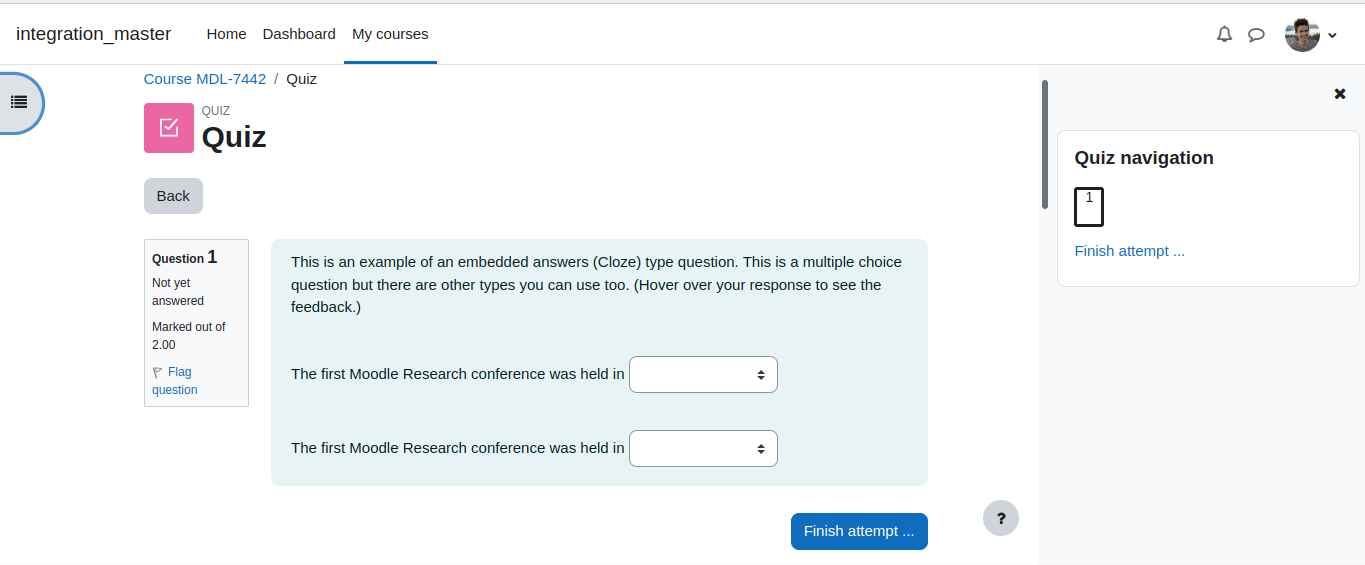Follow the Finish attempt link in navigation
Image resolution: width=1365 pixels, height=565 pixels.
[1130, 251]
